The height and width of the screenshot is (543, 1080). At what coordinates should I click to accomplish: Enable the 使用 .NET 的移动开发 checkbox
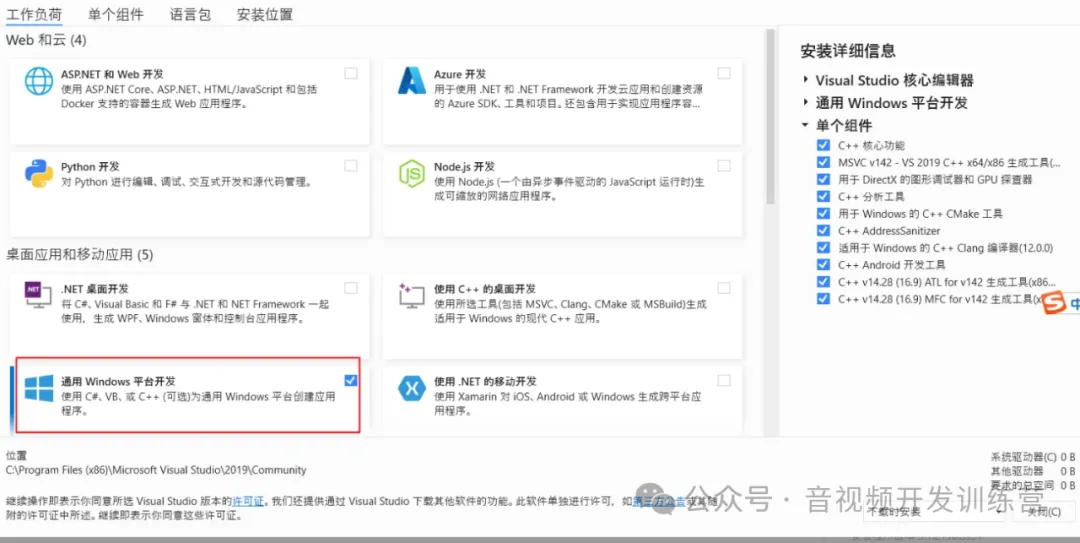(724, 380)
